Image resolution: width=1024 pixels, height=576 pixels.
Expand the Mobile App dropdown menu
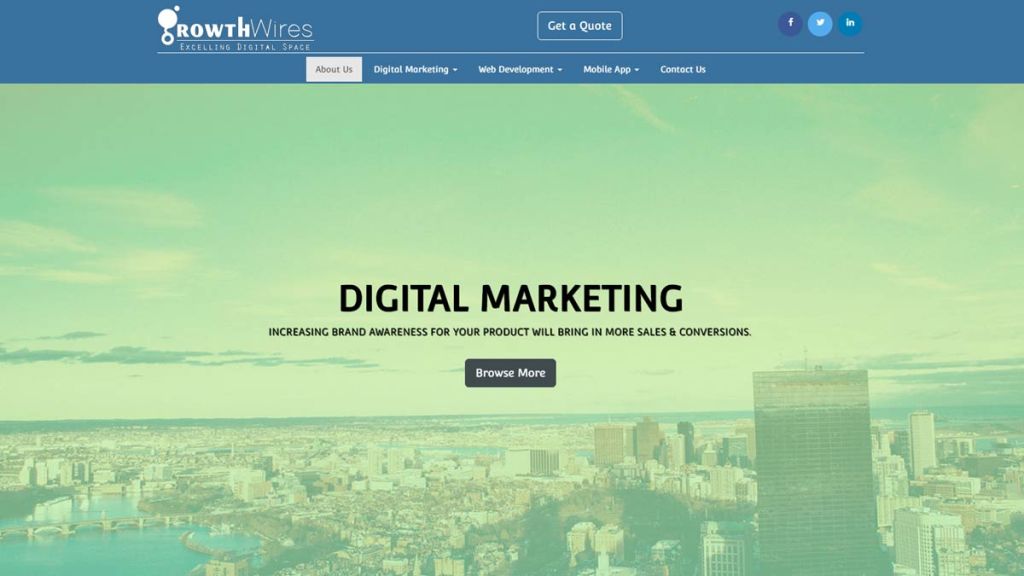click(x=611, y=69)
